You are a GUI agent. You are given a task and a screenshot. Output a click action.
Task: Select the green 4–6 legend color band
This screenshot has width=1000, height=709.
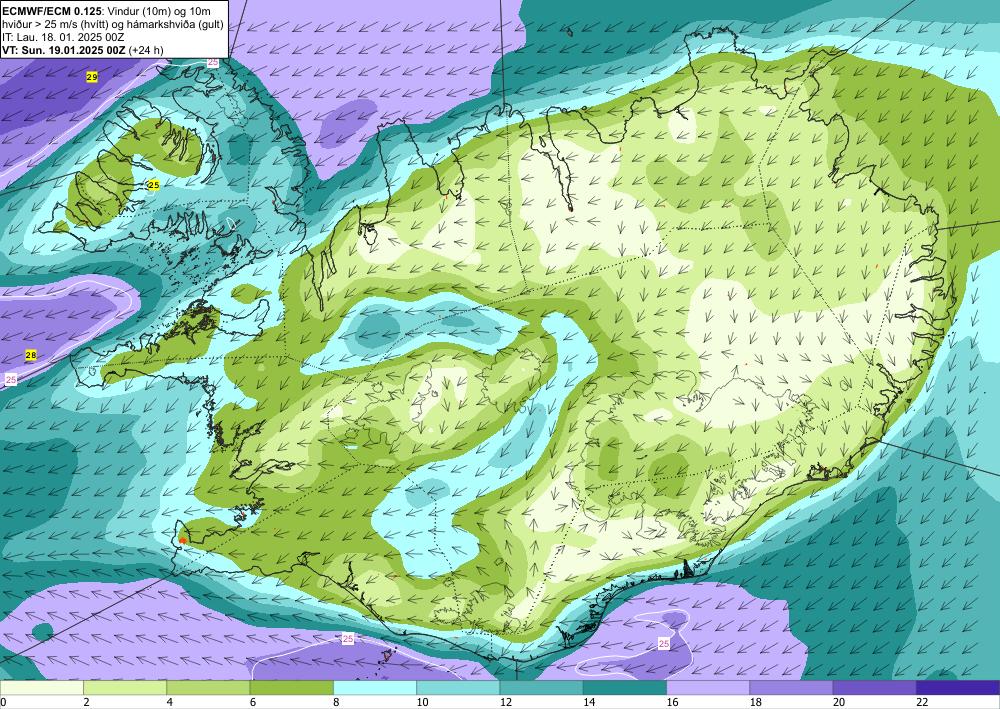tap(209, 688)
